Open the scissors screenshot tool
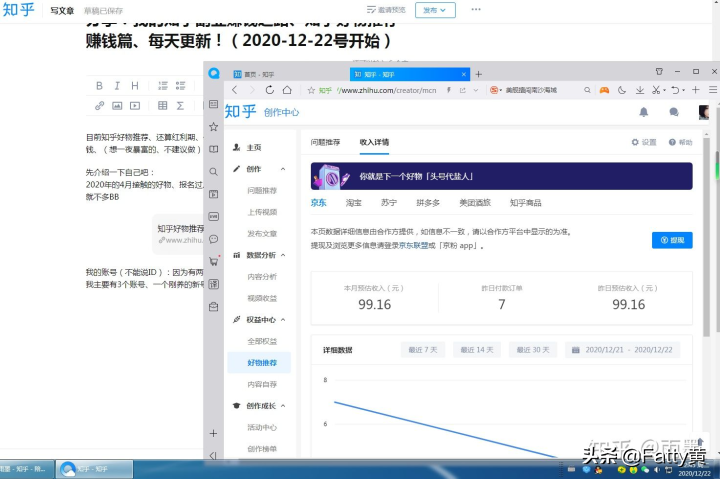The height and width of the screenshot is (479, 720). point(656,90)
